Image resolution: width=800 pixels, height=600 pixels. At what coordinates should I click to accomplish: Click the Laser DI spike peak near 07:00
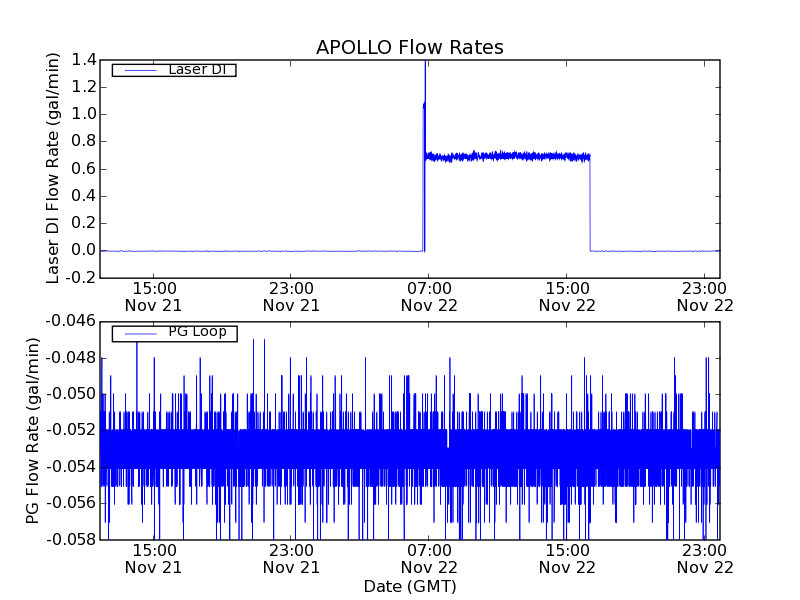click(x=425, y=64)
